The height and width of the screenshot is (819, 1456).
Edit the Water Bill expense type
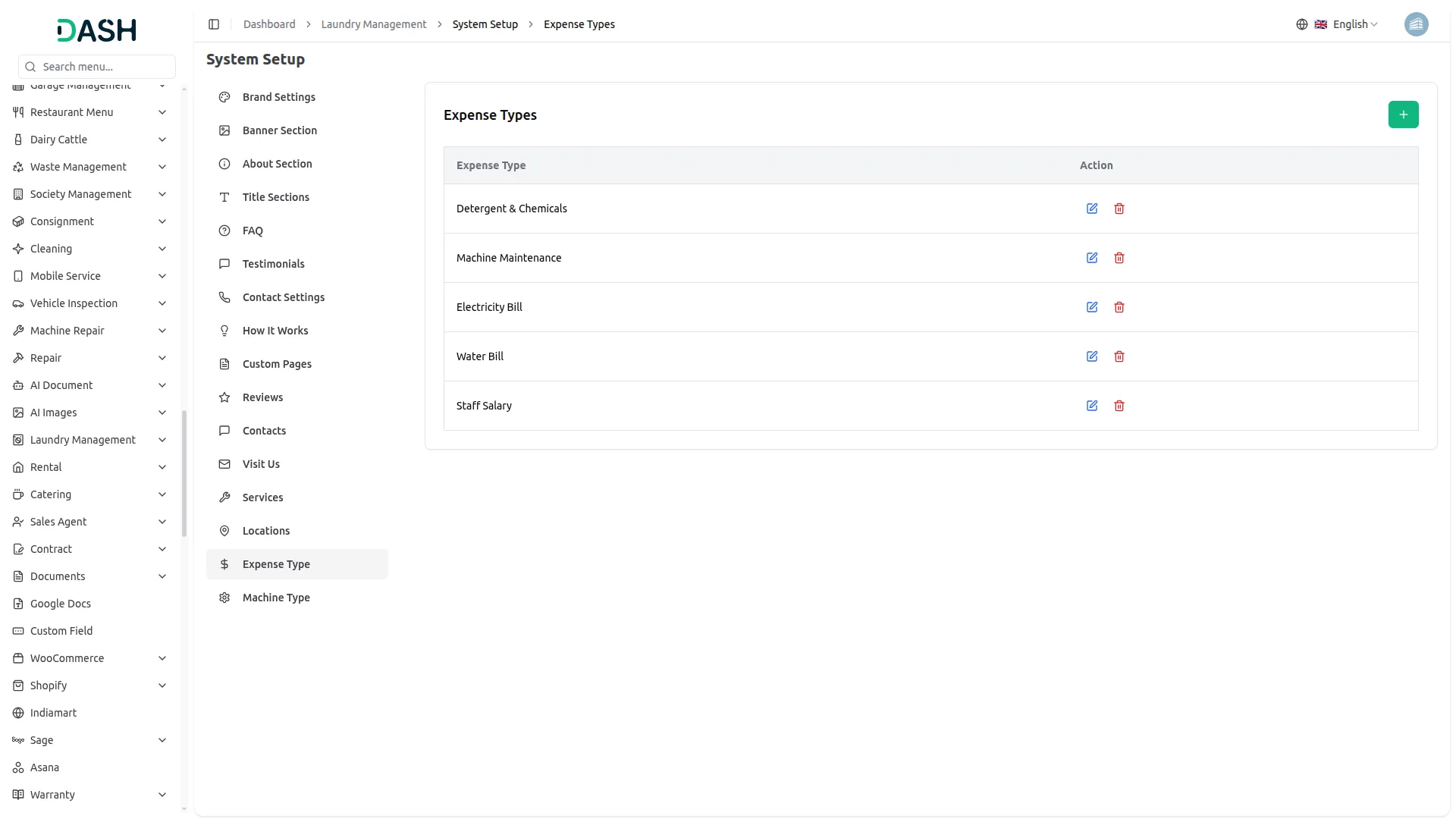pos(1092,356)
